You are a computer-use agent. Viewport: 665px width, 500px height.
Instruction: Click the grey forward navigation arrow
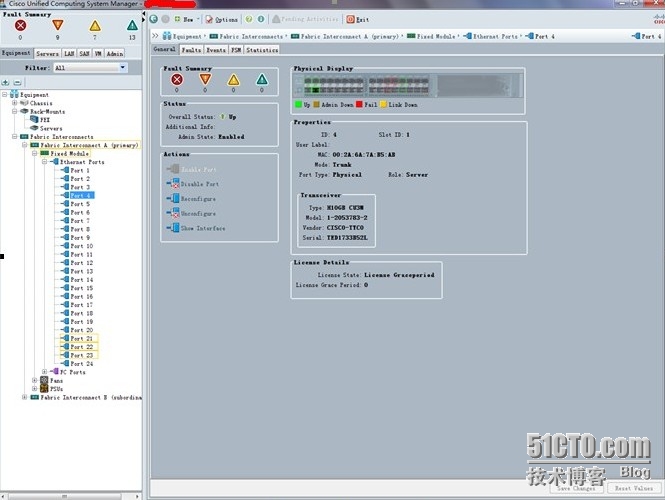[x=165, y=19]
